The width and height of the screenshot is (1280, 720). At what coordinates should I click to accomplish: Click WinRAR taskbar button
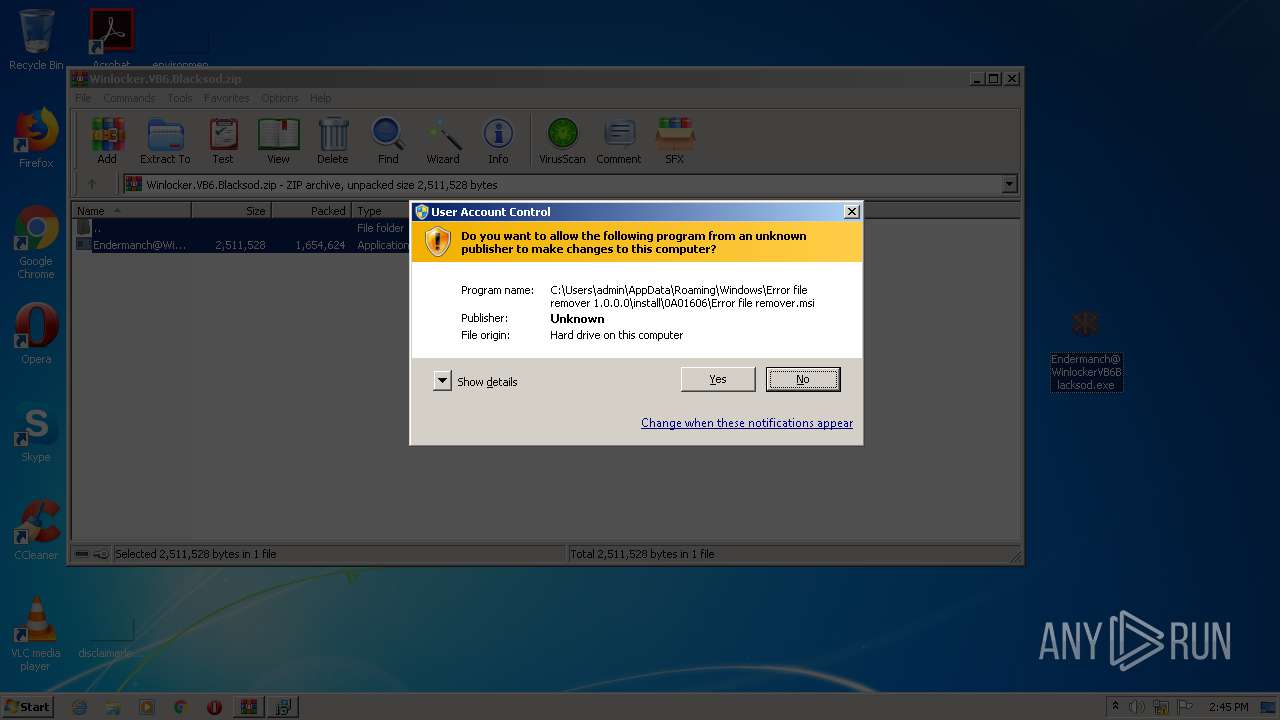(x=248, y=707)
